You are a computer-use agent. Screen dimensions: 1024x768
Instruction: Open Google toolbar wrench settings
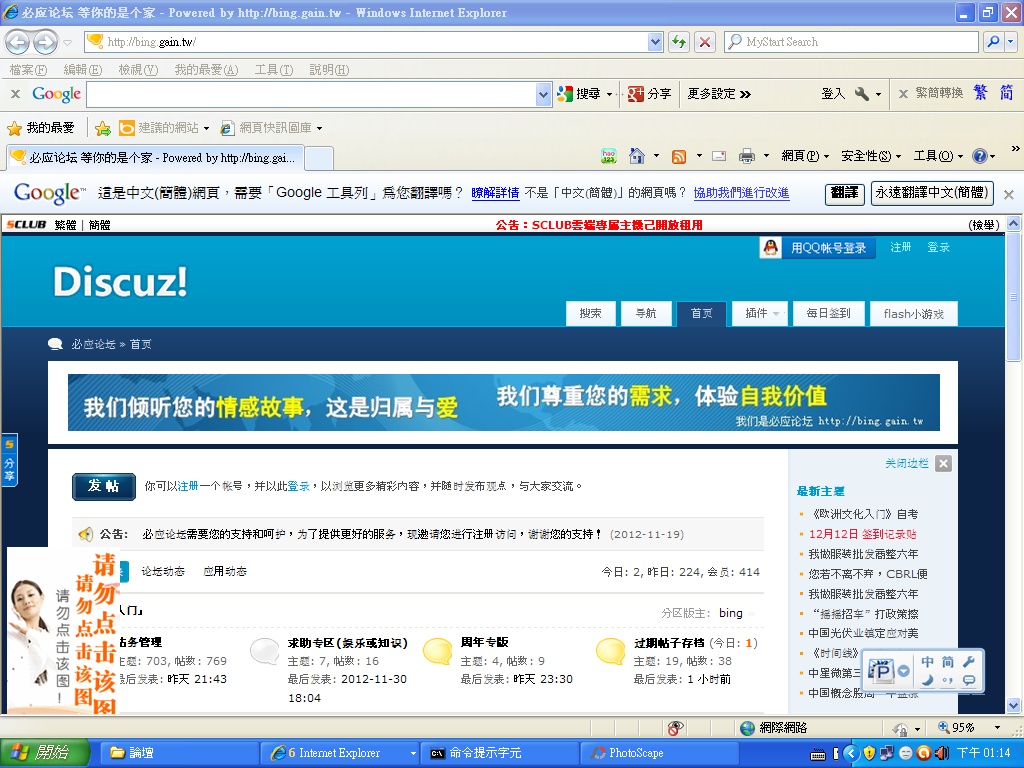point(862,94)
